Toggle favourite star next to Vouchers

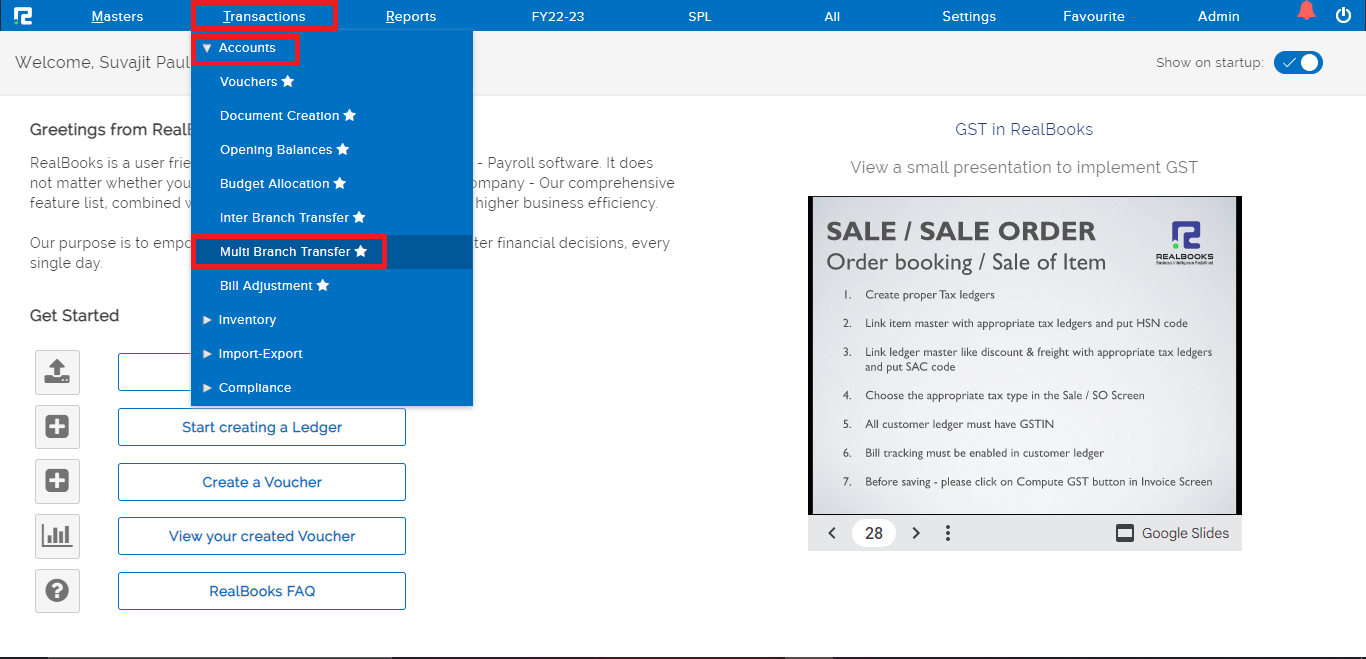(x=288, y=82)
